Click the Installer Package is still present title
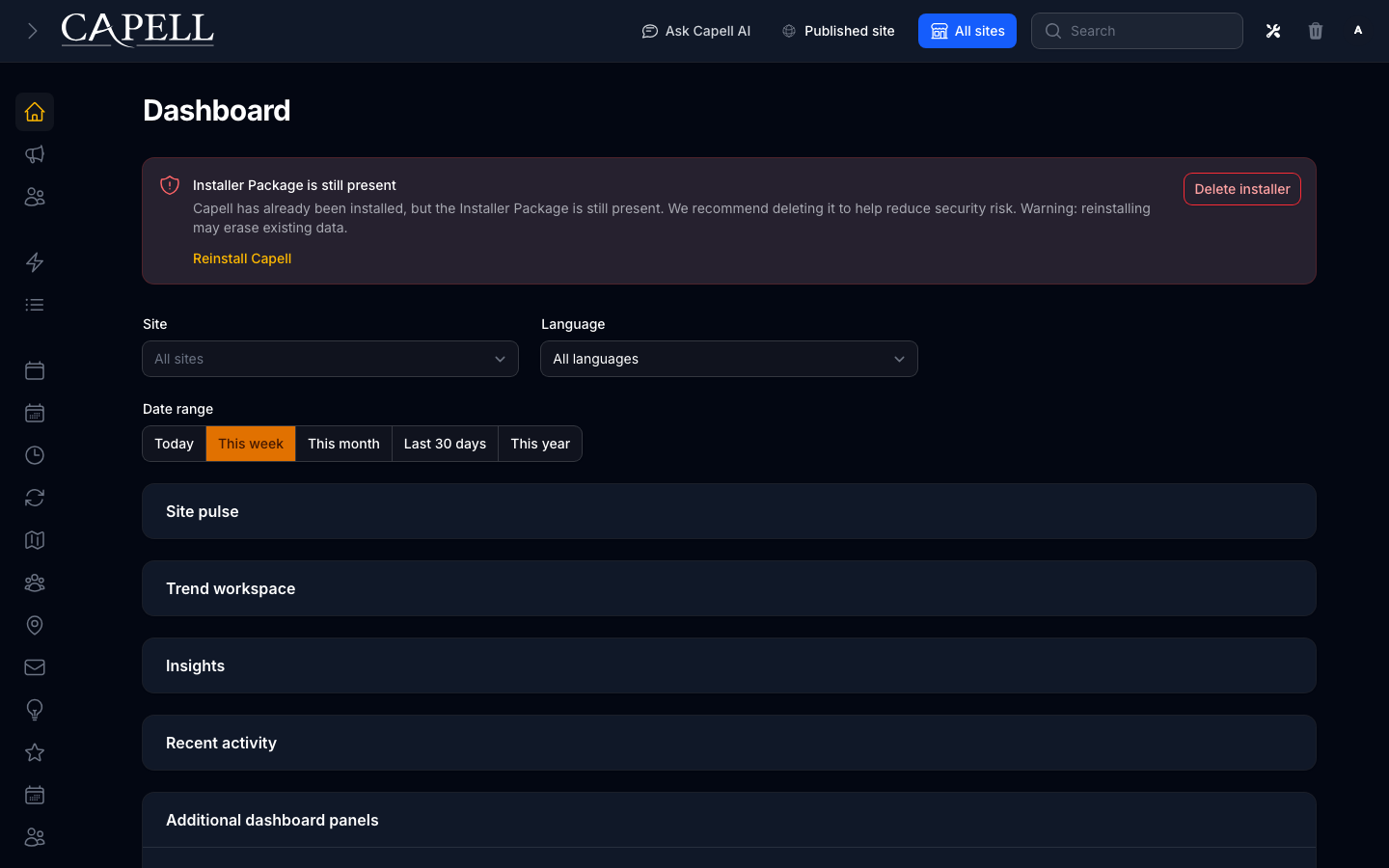The width and height of the screenshot is (1389, 868). tap(294, 185)
